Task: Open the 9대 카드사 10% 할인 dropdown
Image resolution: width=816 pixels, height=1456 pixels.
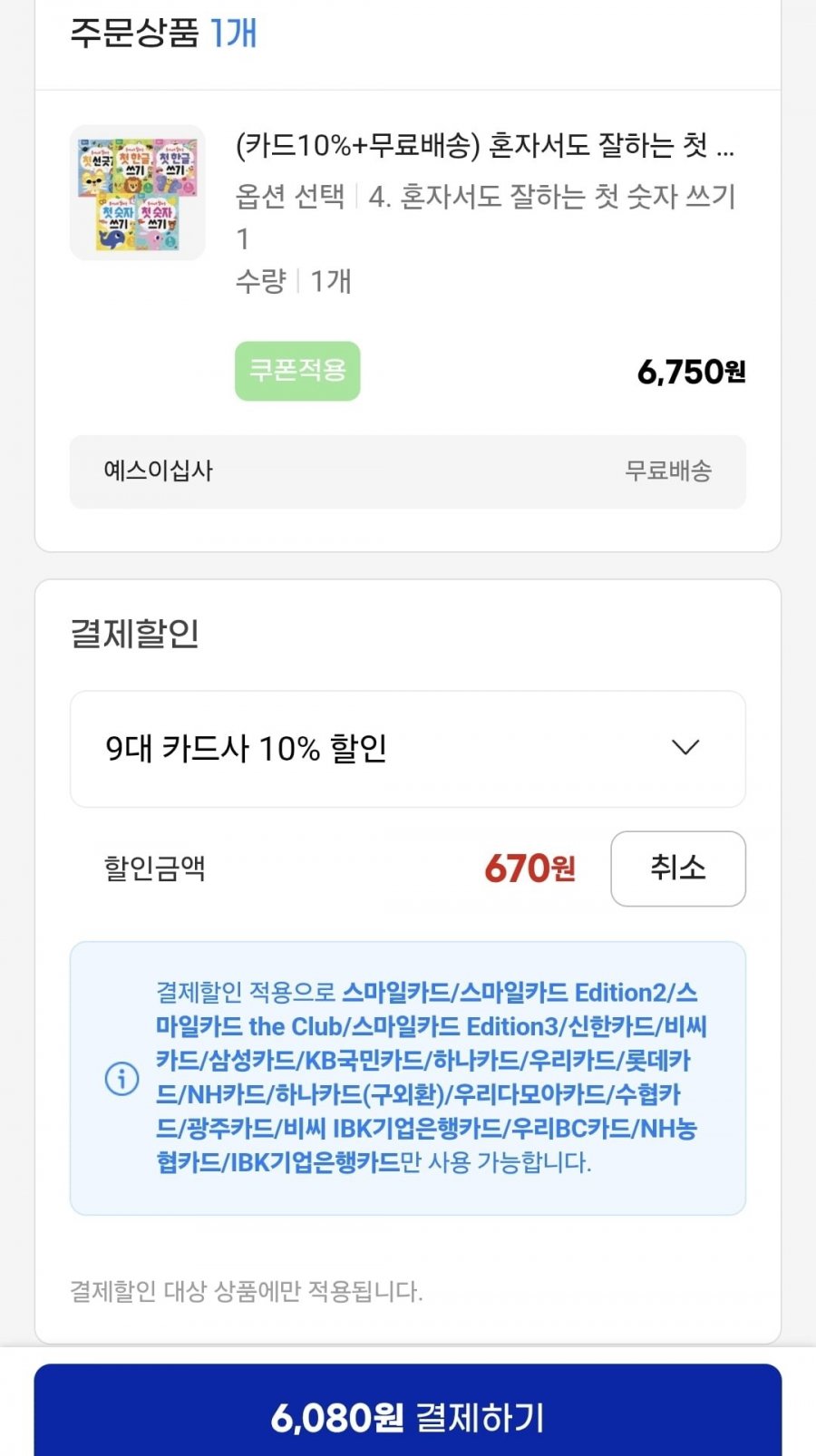Action: [x=408, y=749]
